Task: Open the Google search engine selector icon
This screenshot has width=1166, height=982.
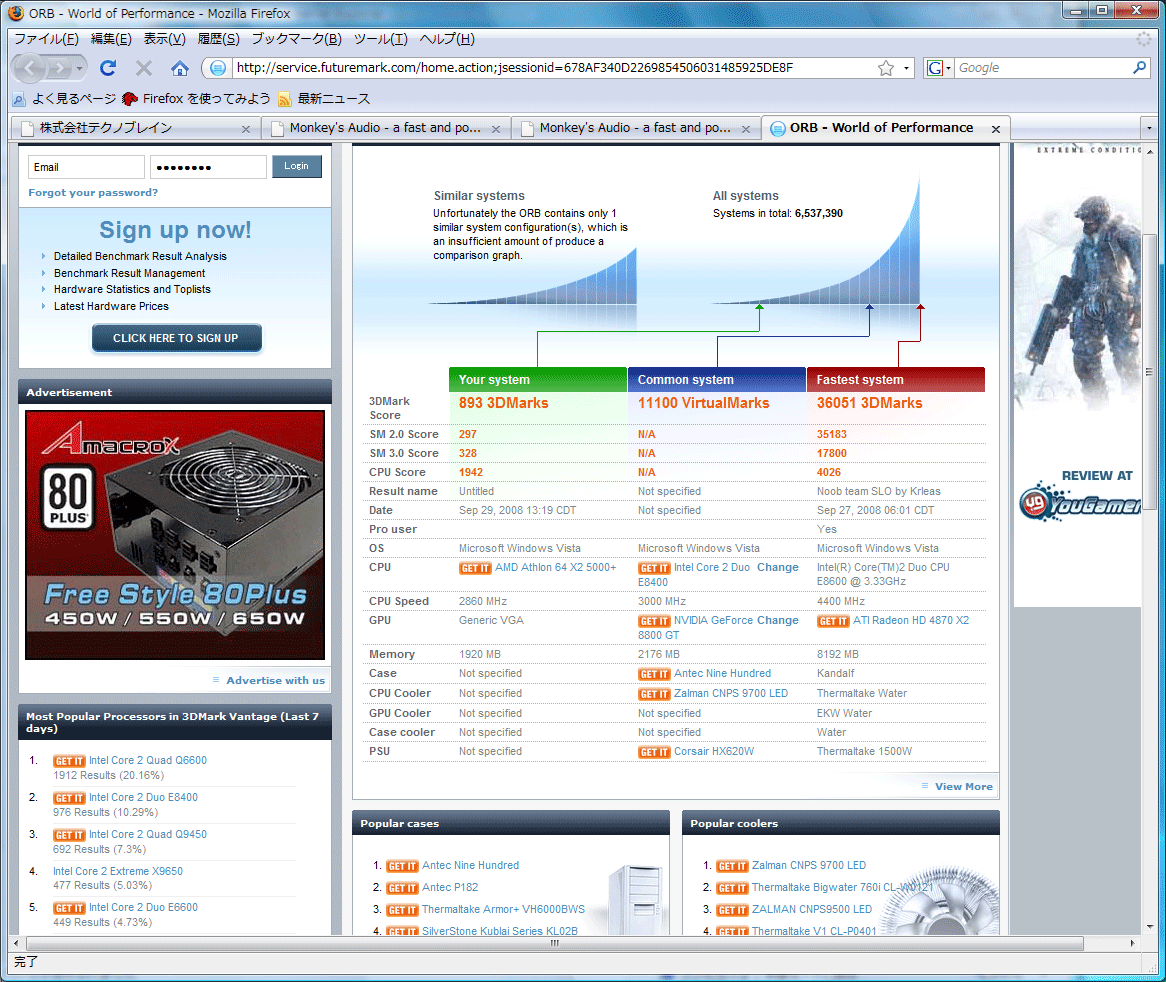Action: (x=938, y=68)
